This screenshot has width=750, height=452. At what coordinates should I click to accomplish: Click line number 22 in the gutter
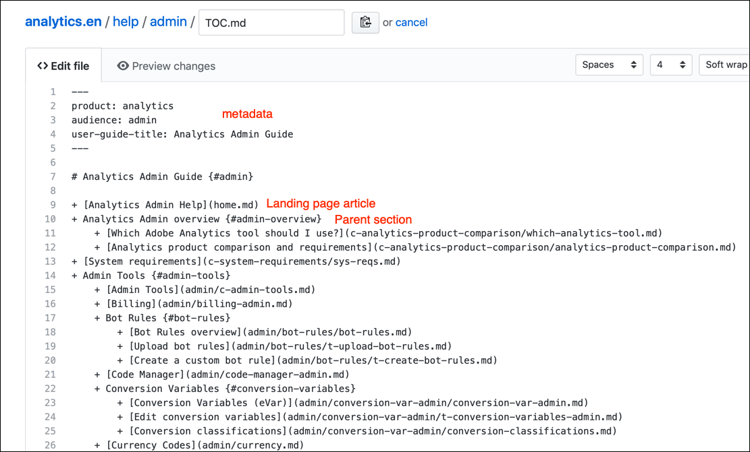point(50,388)
